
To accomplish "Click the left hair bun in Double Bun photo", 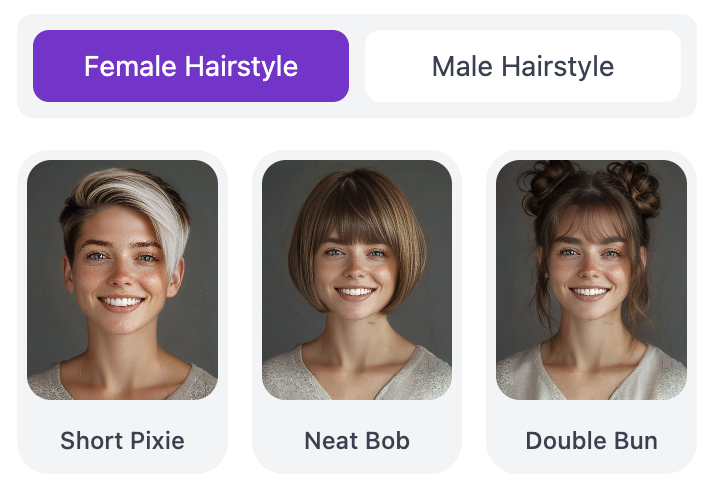I will [x=546, y=186].
